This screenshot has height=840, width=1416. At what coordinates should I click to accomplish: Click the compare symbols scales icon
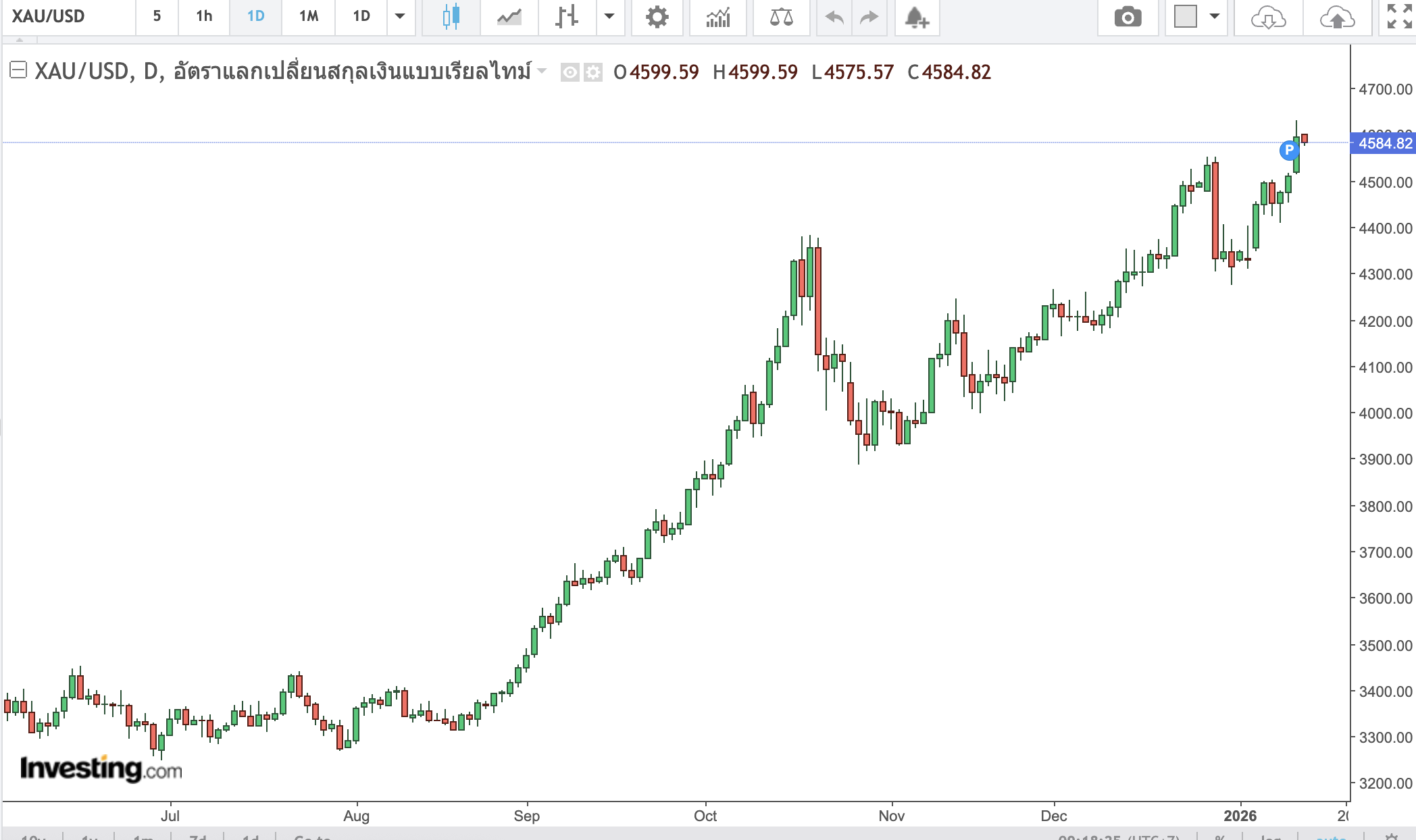pyautogui.click(x=781, y=16)
